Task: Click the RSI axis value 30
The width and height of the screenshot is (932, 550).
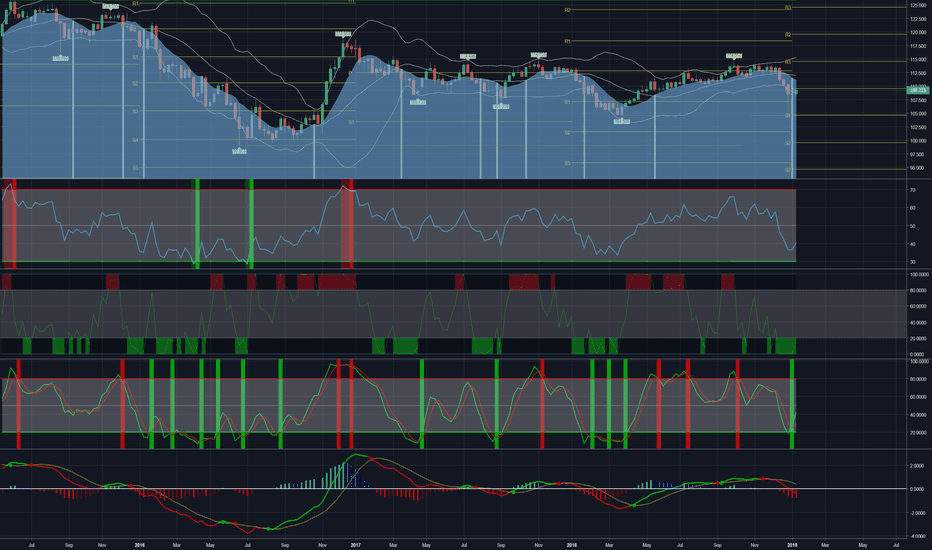Action: 913,262
